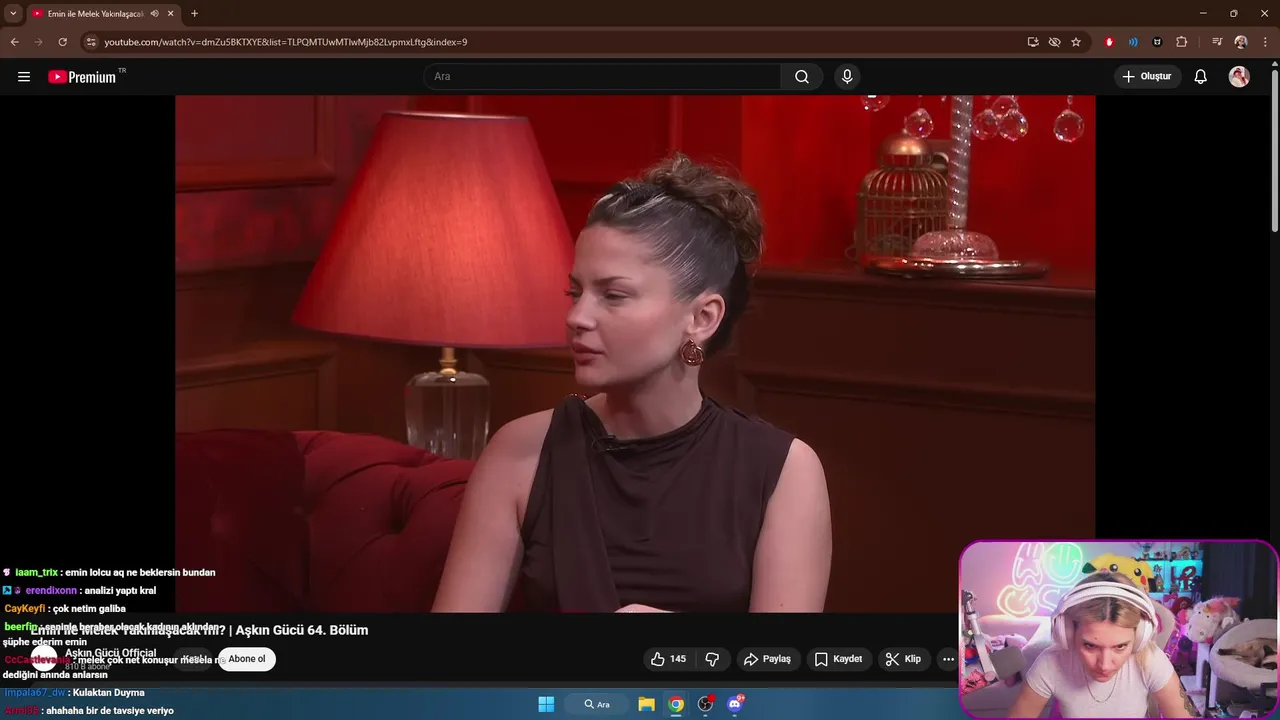Open the OBS icon in the taskbar

706,704
